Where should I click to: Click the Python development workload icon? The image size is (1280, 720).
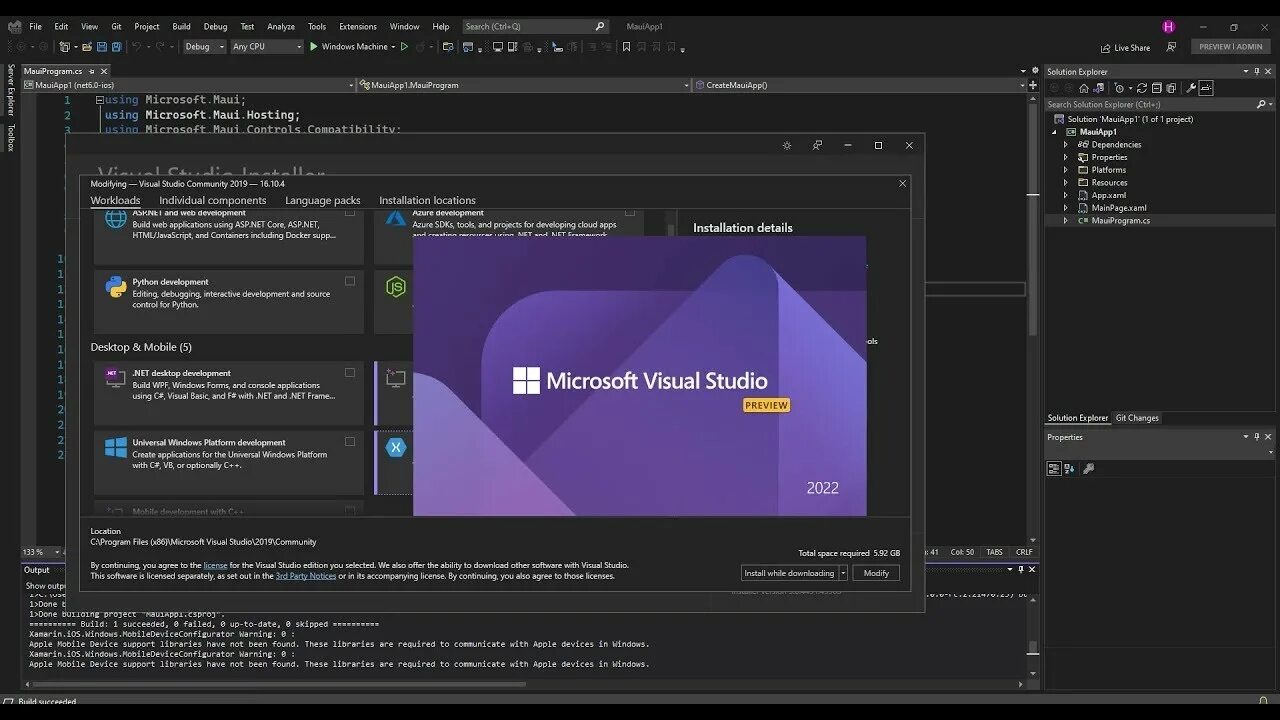(116, 287)
